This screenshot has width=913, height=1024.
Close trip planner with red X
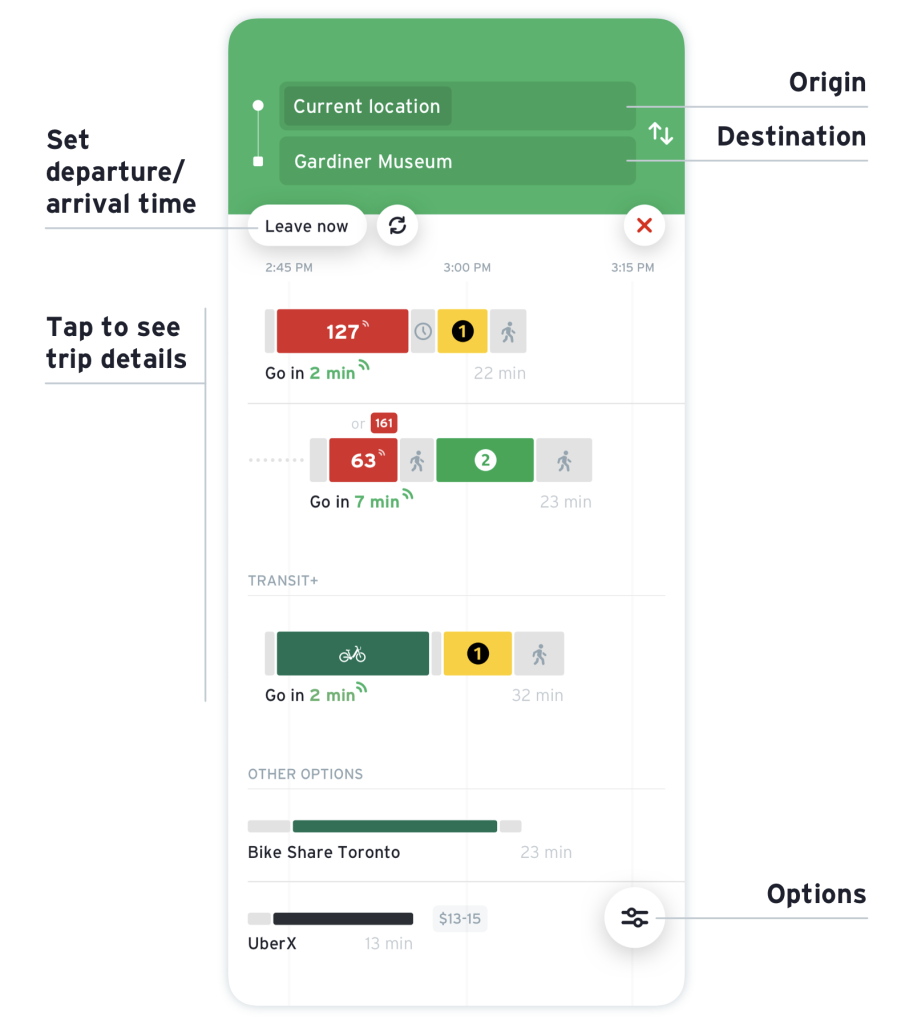pos(644,226)
